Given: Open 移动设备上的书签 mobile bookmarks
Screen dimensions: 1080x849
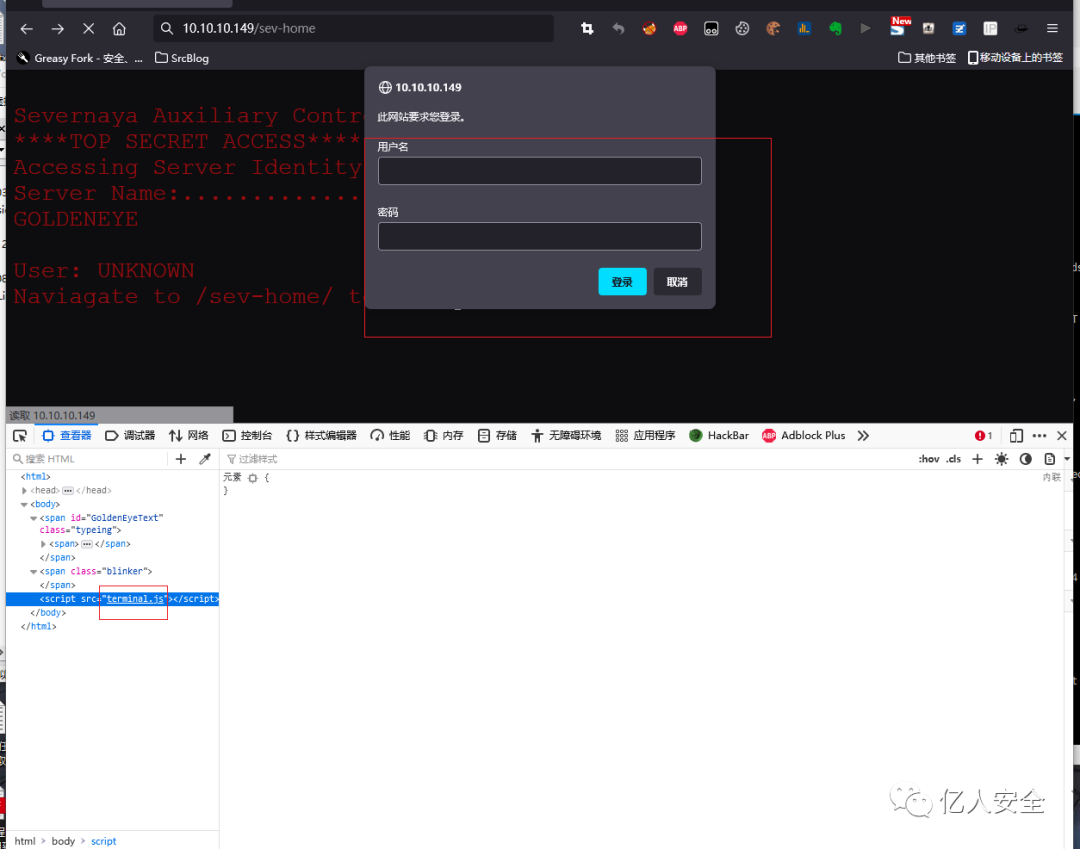Looking at the screenshot, I should coord(1015,58).
